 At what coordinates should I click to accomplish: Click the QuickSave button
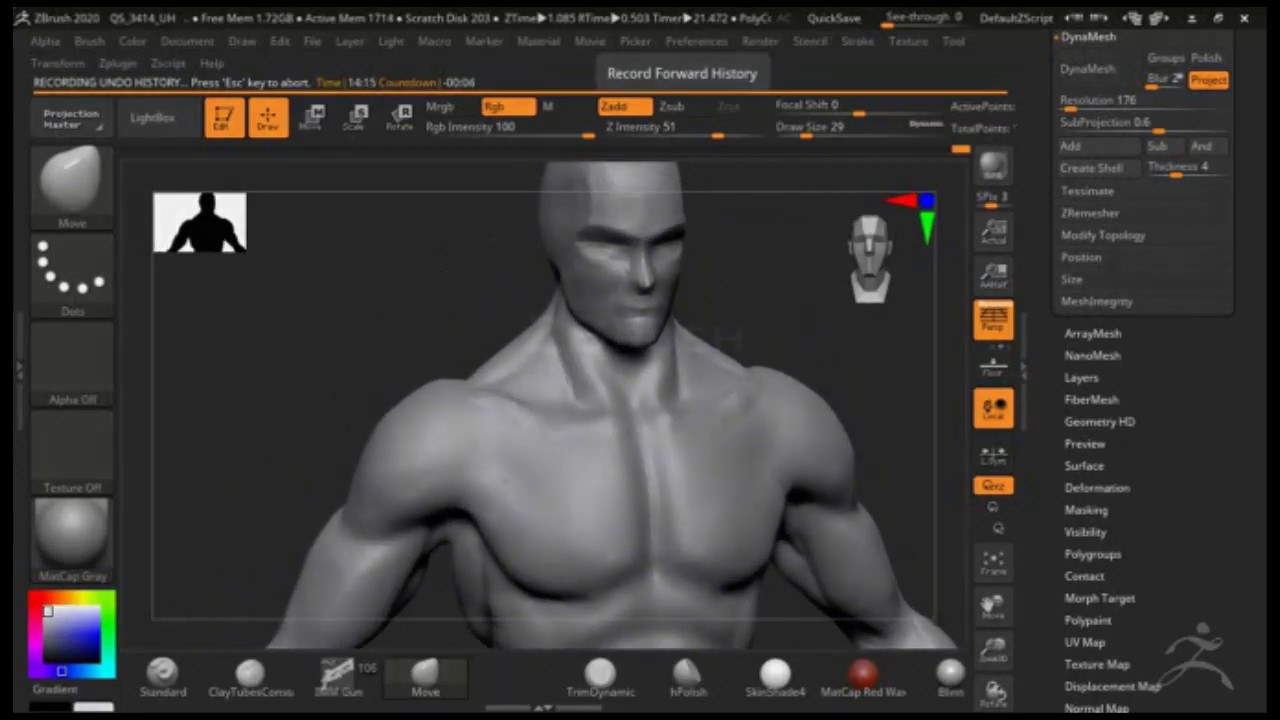click(x=834, y=18)
